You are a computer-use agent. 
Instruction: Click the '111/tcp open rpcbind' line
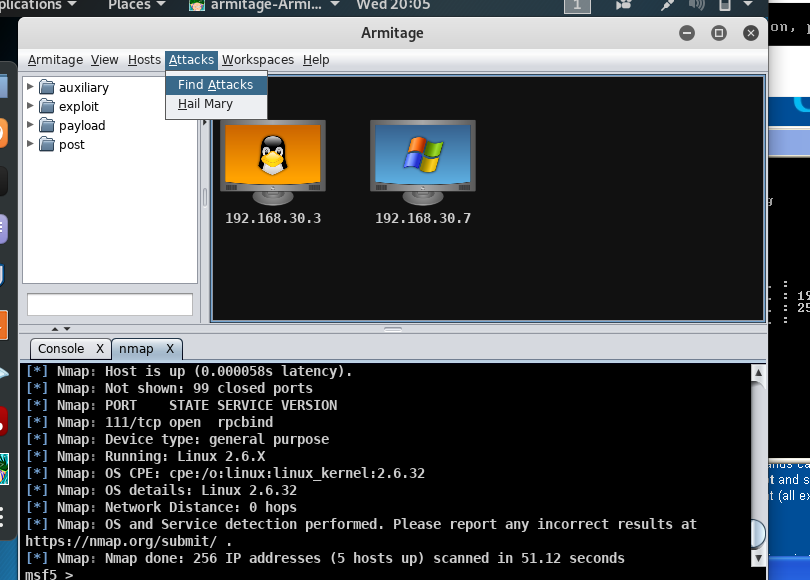click(150, 422)
